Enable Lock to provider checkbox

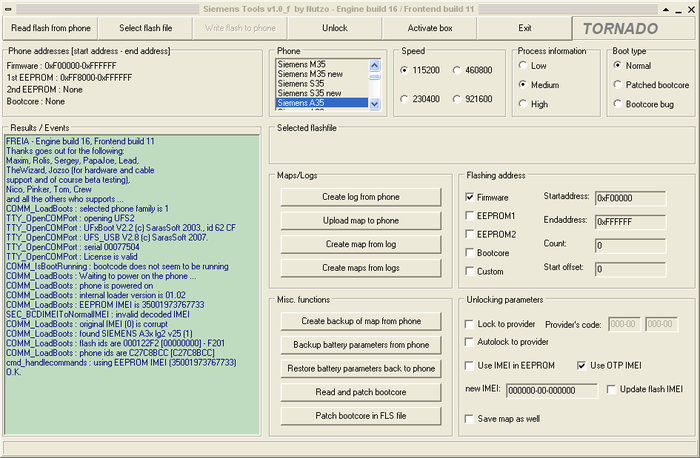[469, 324]
